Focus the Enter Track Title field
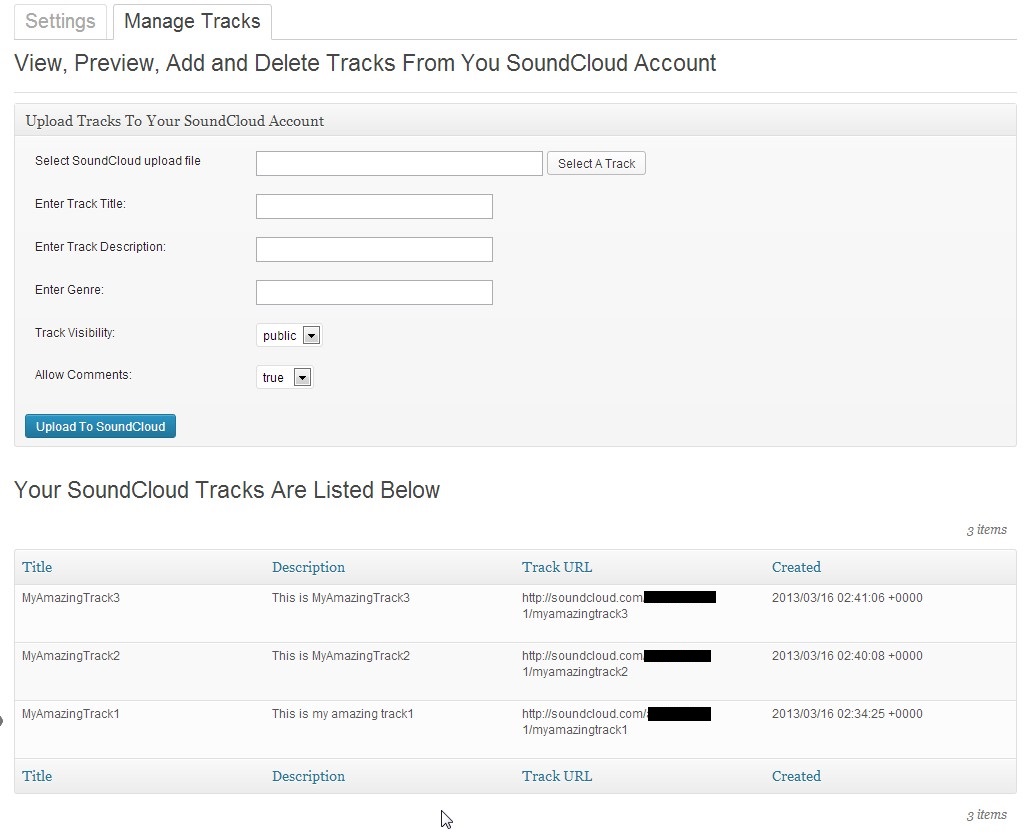 coord(374,206)
